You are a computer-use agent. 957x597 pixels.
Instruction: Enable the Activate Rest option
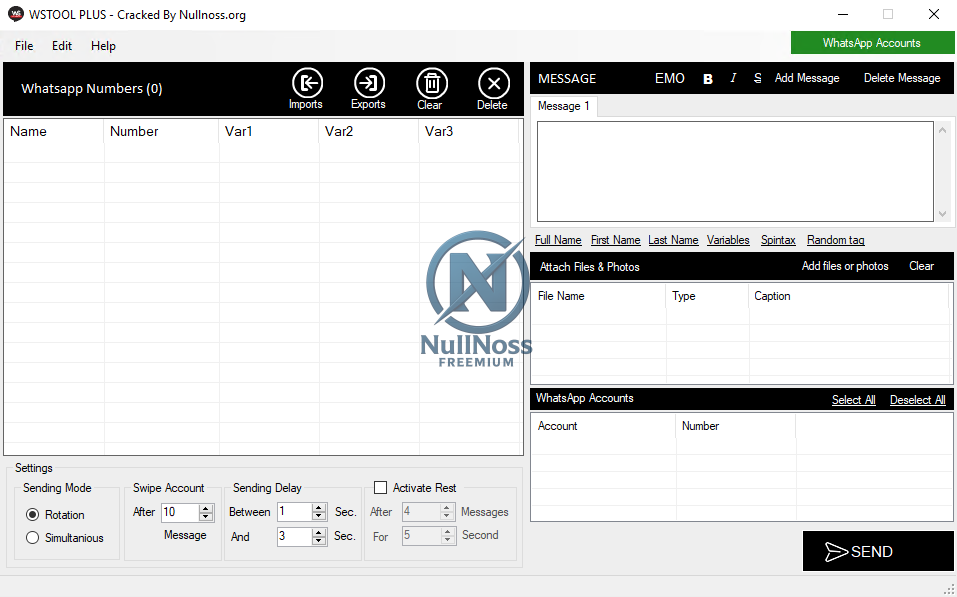(x=380, y=488)
